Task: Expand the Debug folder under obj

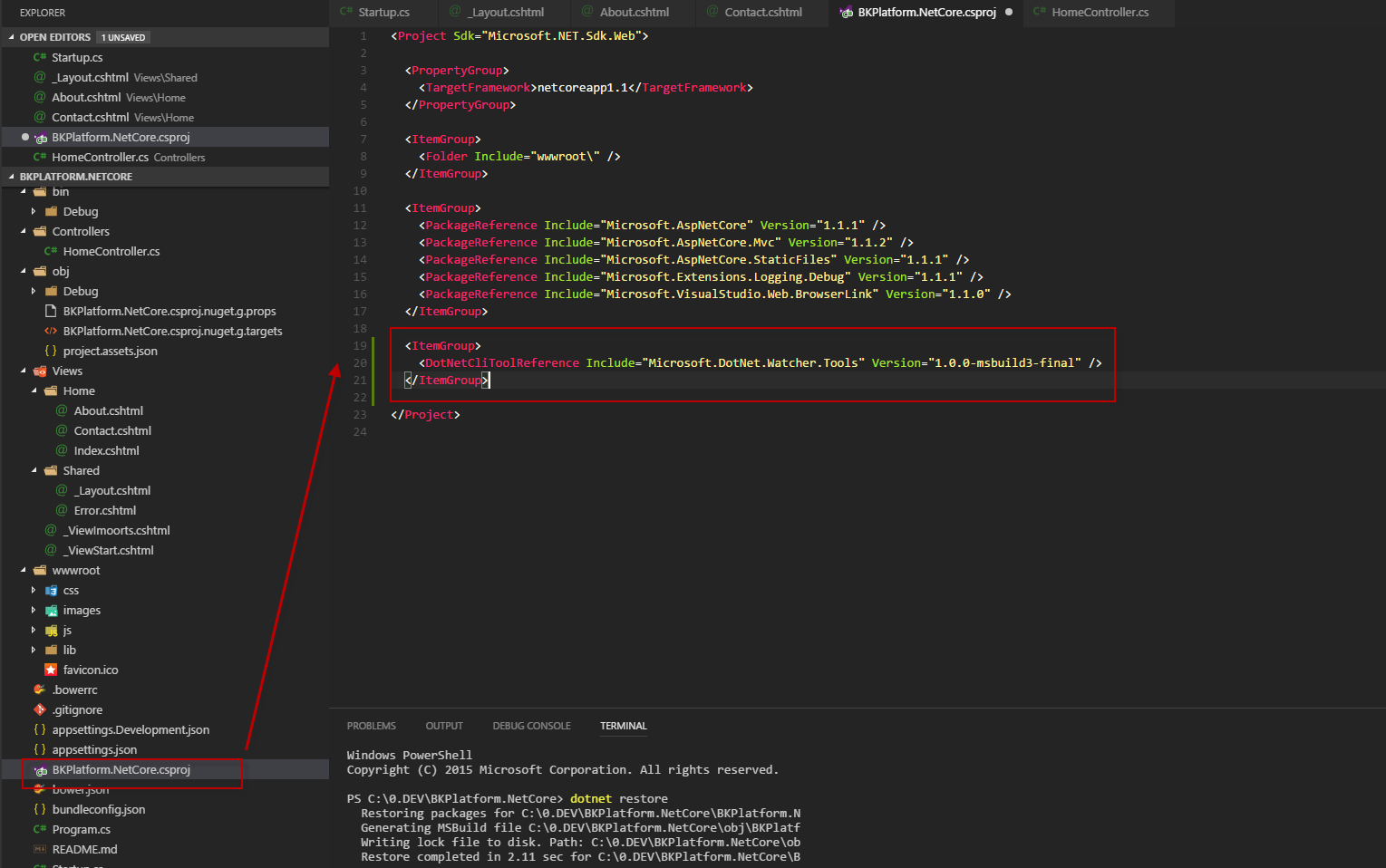Action: (x=34, y=291)
